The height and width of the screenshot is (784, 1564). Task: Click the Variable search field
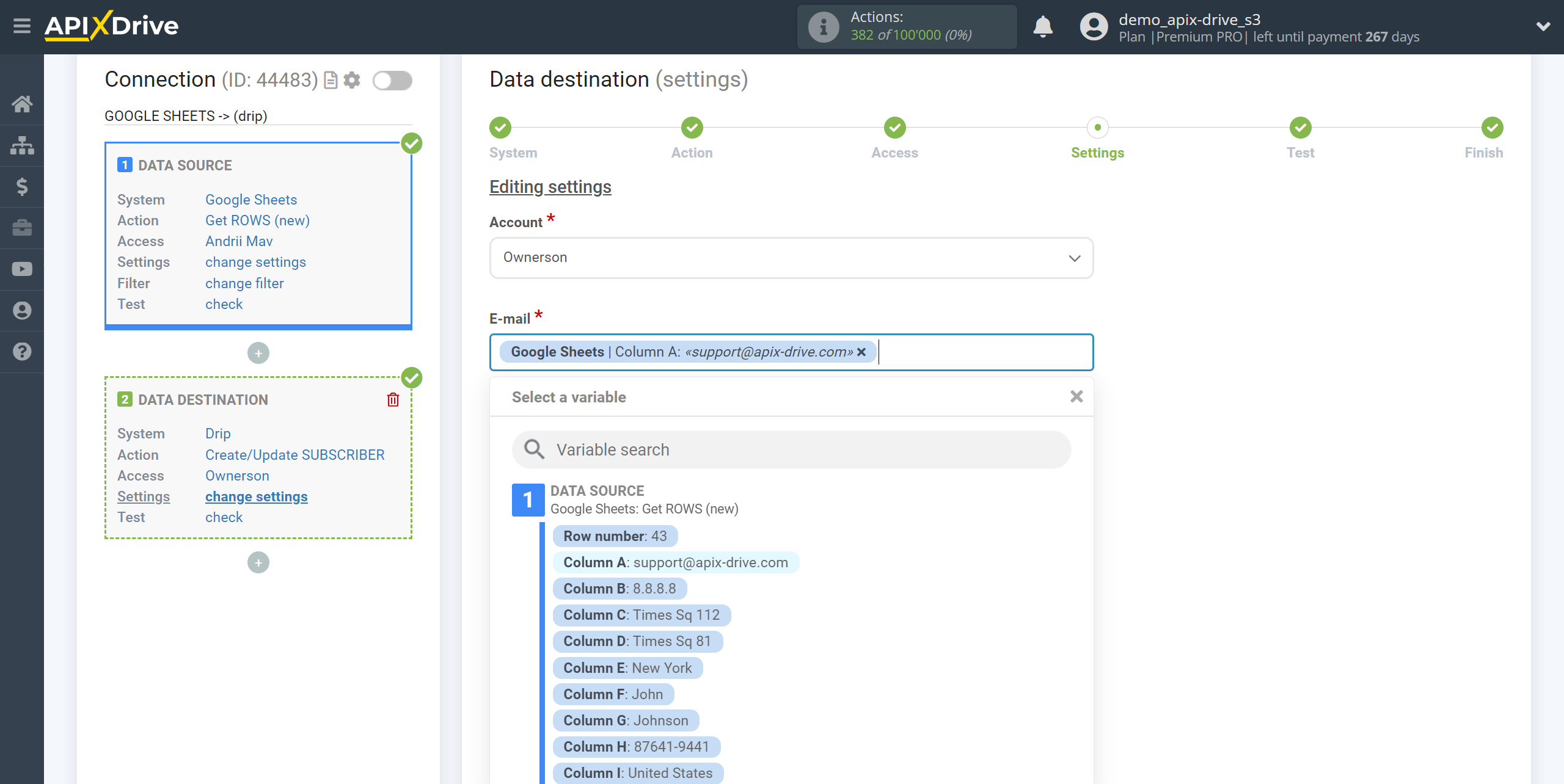click(791, 449)
